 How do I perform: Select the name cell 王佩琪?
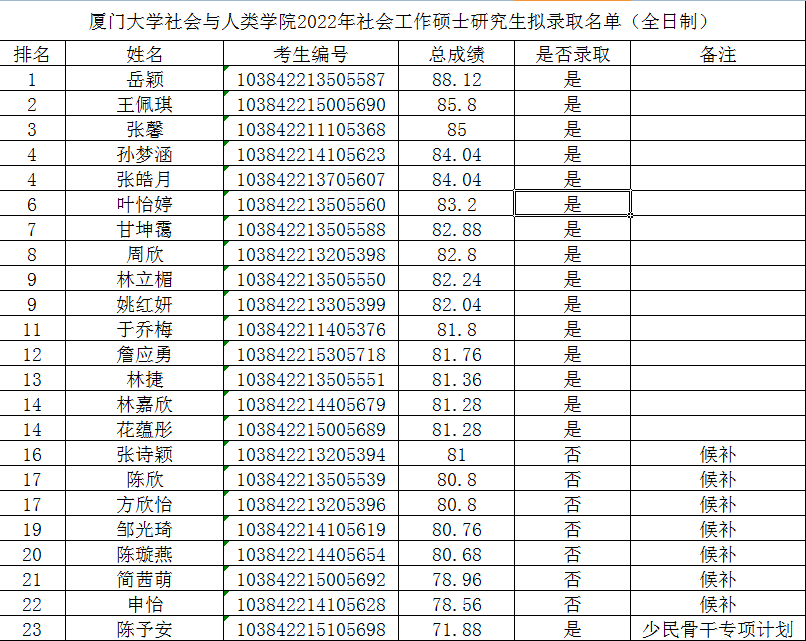144,104
